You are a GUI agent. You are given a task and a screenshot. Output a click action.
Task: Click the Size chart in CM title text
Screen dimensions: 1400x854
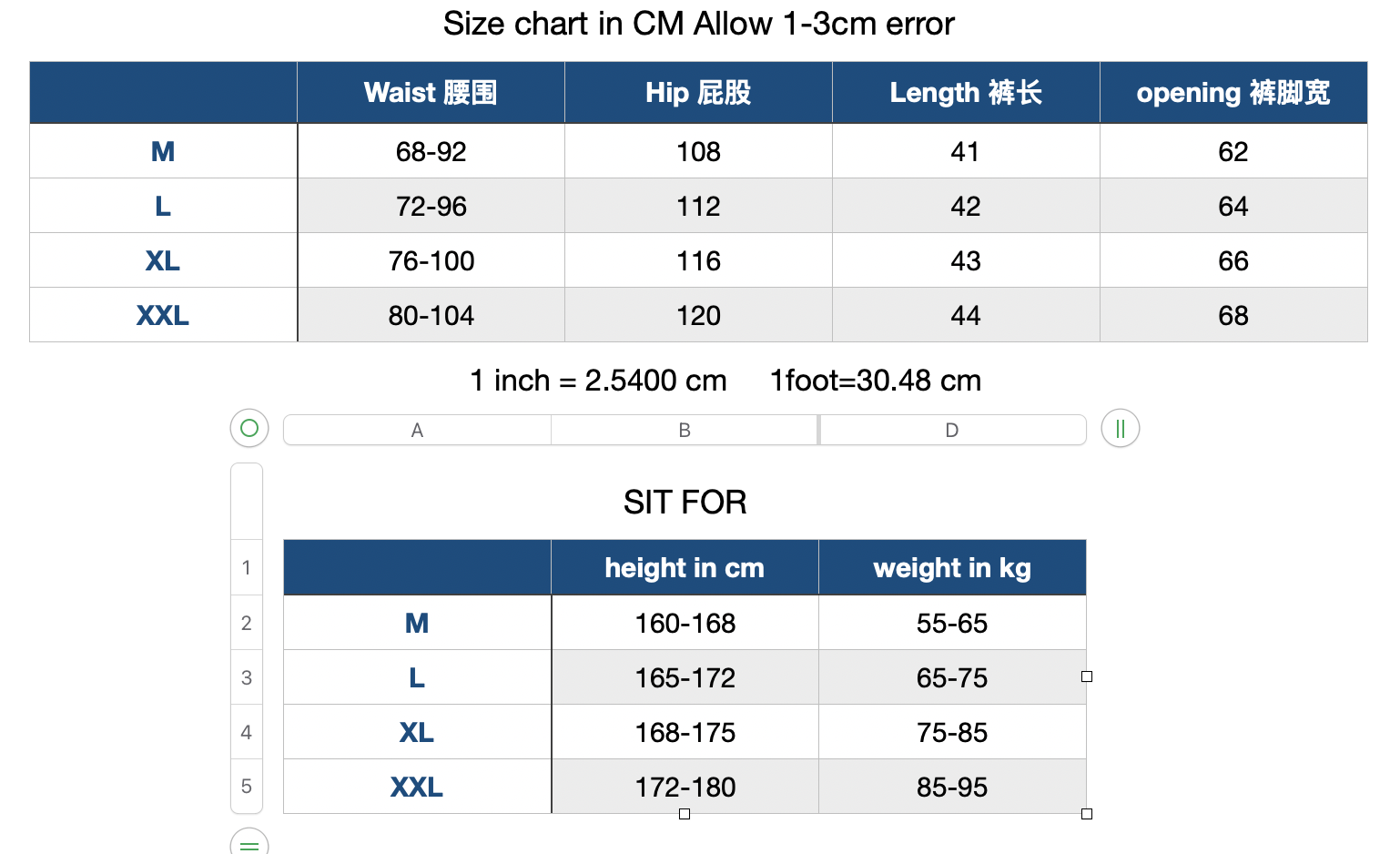698,24
